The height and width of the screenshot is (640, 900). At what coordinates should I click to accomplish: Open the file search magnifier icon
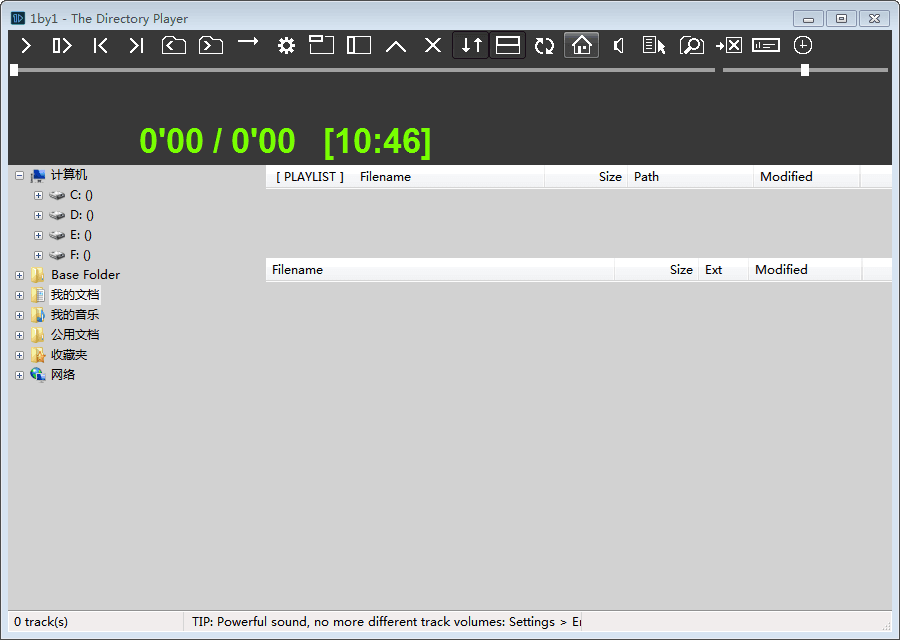(x=692, y=45)
